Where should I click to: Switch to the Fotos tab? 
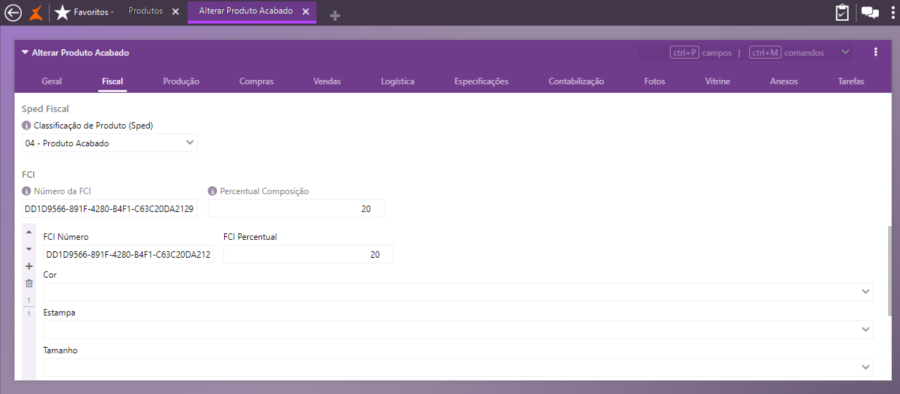[x=654, y=82]
